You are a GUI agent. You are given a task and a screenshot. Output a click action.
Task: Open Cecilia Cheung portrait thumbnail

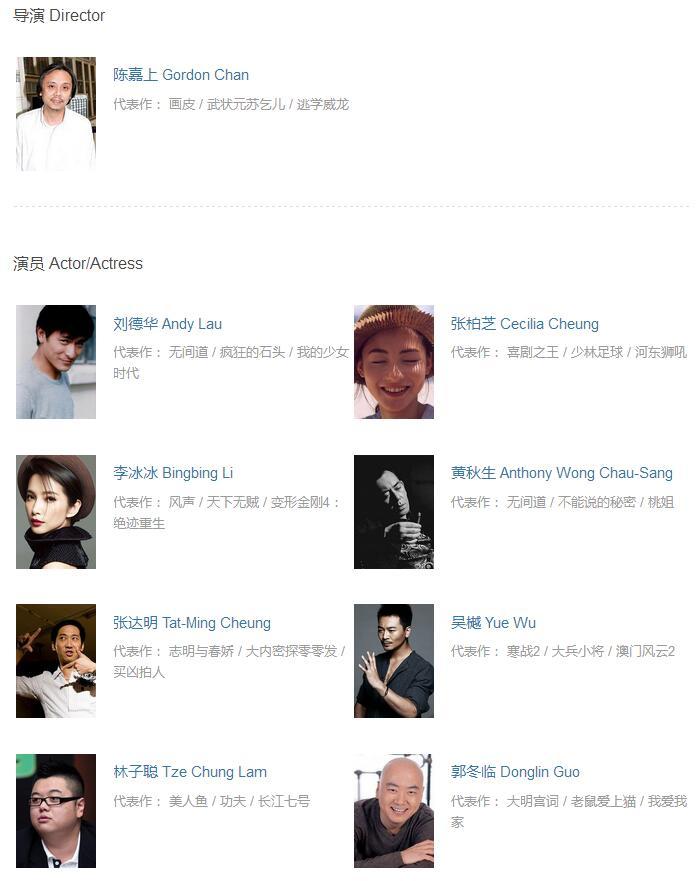coord(394,362)
